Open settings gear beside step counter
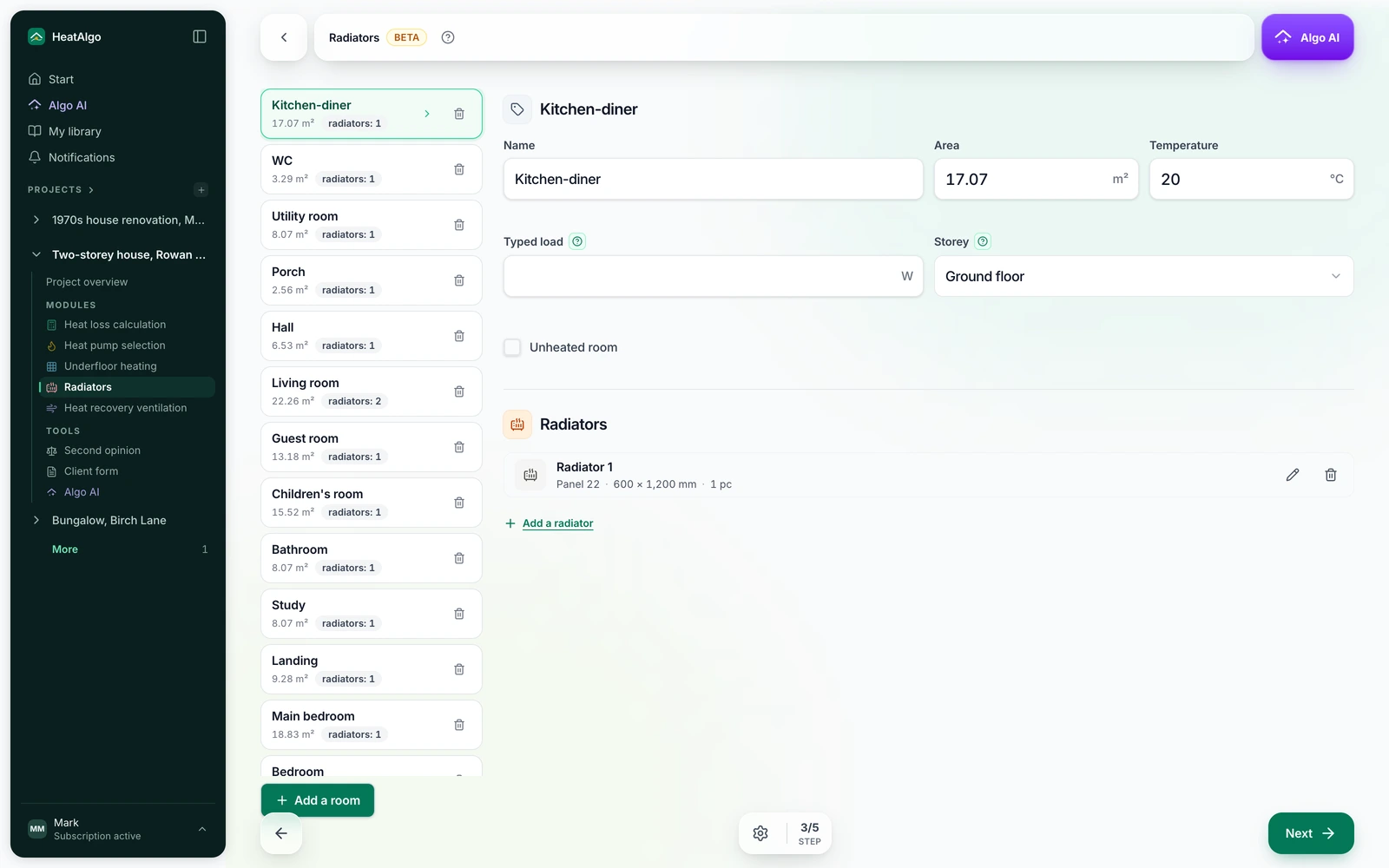This screenshot has height=868, width=1389. click(x=760, y=833)
